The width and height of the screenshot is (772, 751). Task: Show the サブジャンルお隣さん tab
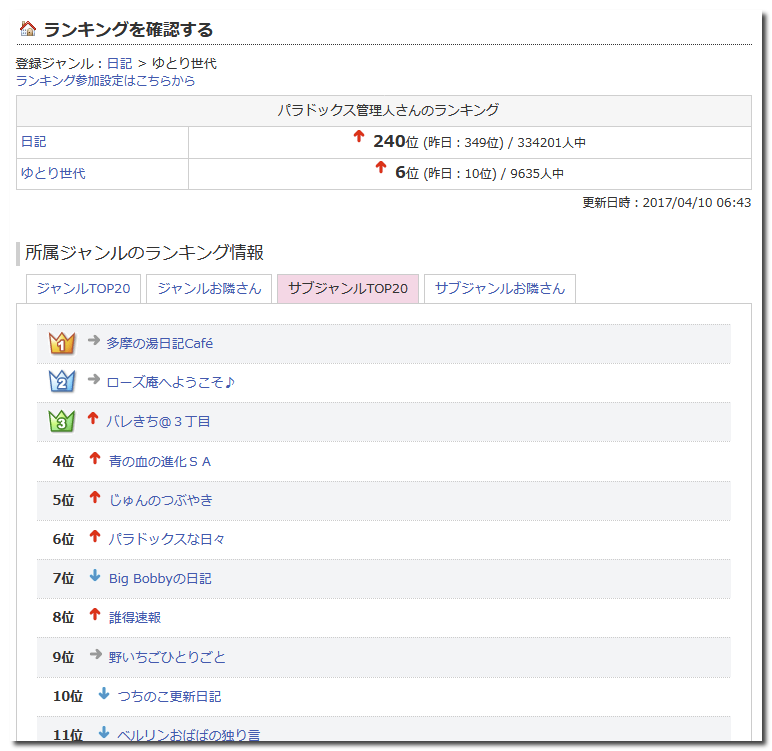click(499, 288)
